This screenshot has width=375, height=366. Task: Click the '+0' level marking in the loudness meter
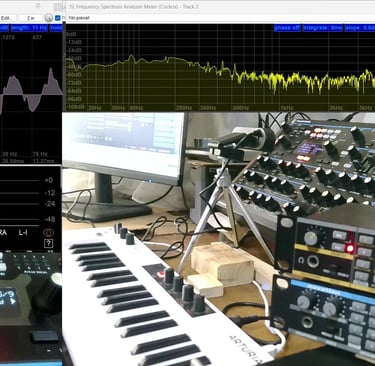[49, 180]
